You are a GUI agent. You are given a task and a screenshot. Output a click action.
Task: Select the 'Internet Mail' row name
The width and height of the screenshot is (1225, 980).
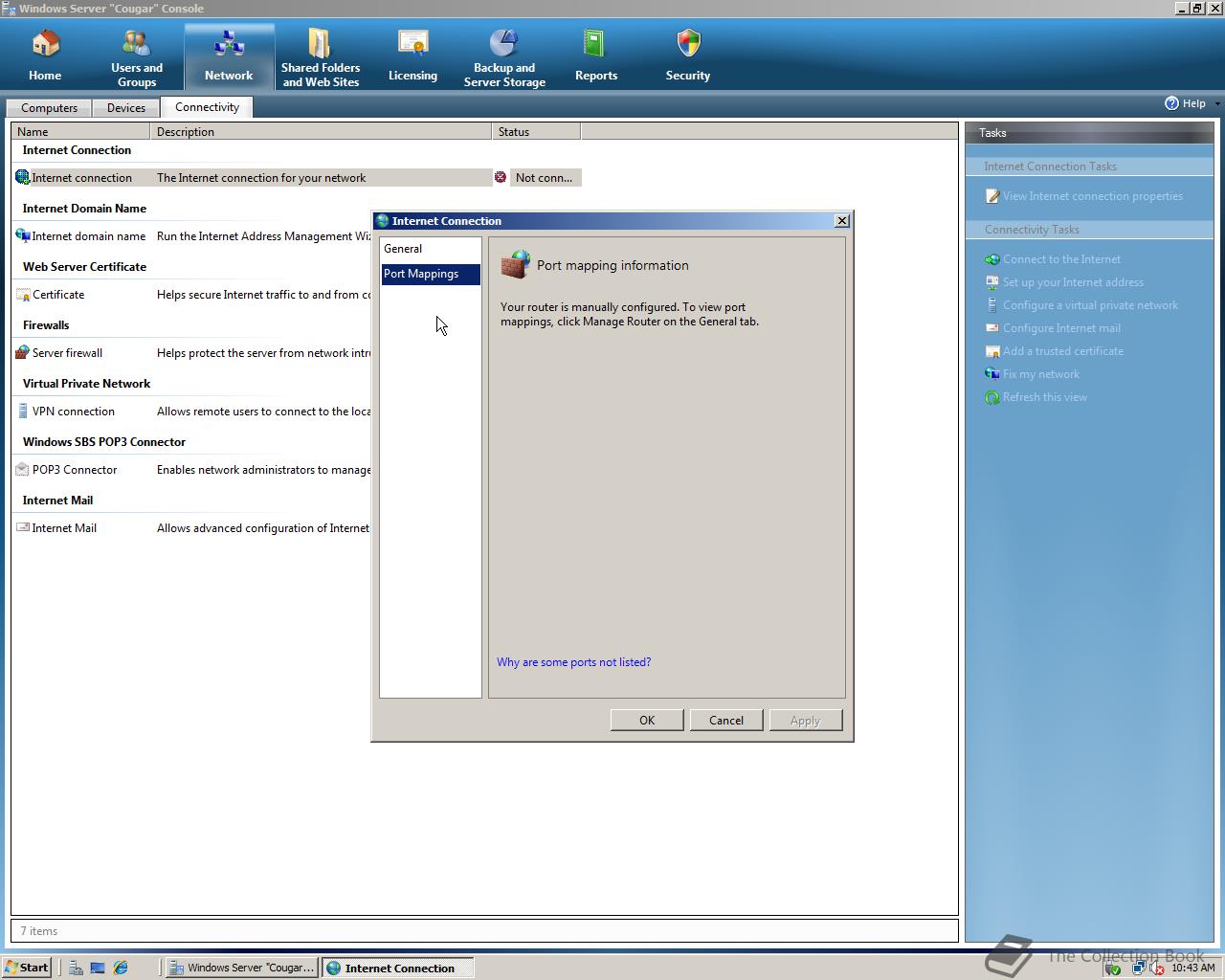tap(64, 528)
